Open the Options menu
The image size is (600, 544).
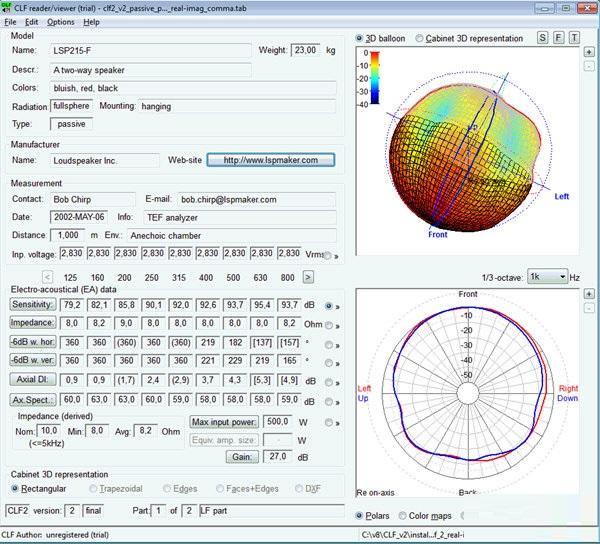[60, 21]
